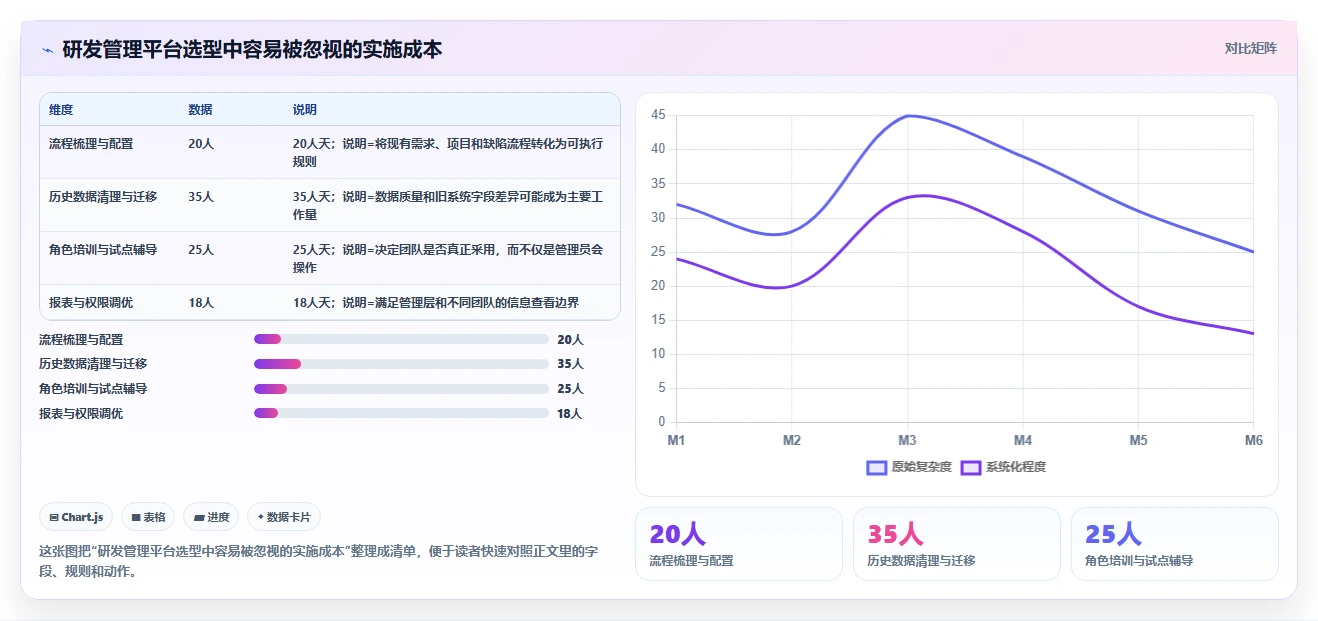This screenshot has height=621, width=1318.
Task: Click table data cell 35人
Action: (201, 197)
